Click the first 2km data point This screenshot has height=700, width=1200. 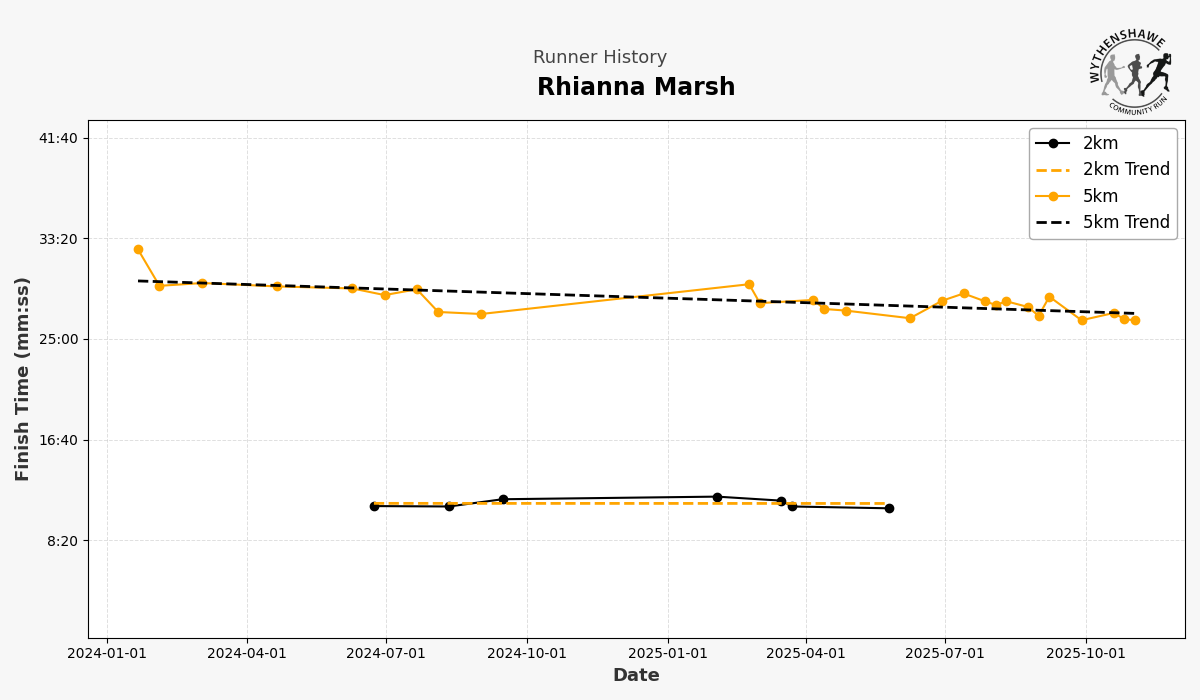click(x=374, y=506)
